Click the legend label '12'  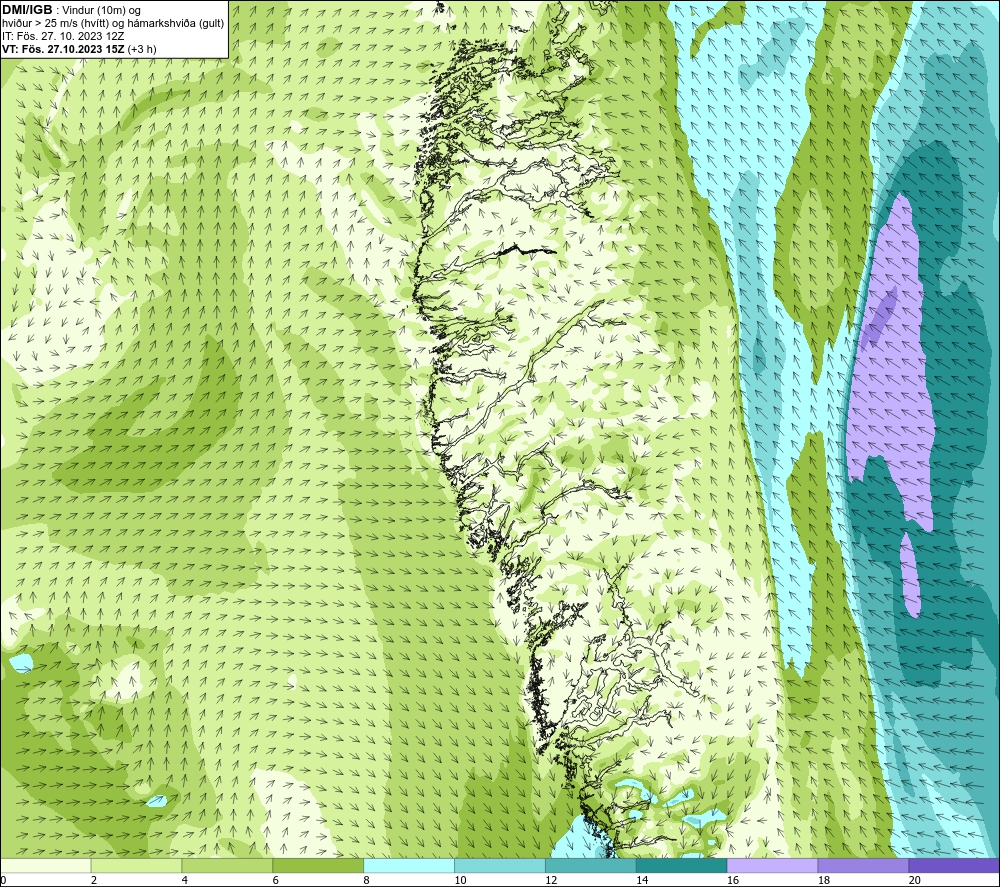pos(551,880)
